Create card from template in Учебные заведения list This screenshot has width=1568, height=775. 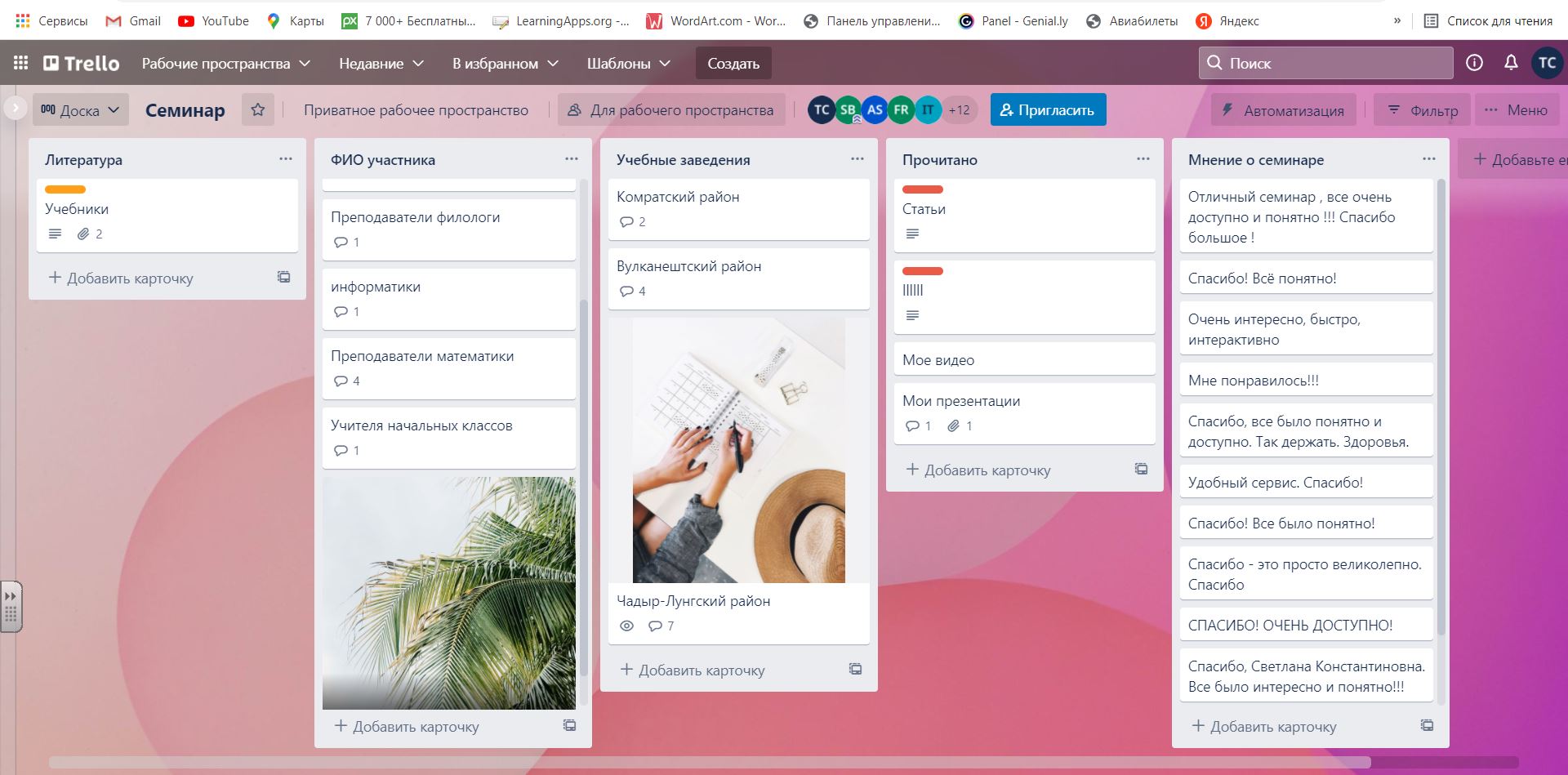[x=855, y=670]
